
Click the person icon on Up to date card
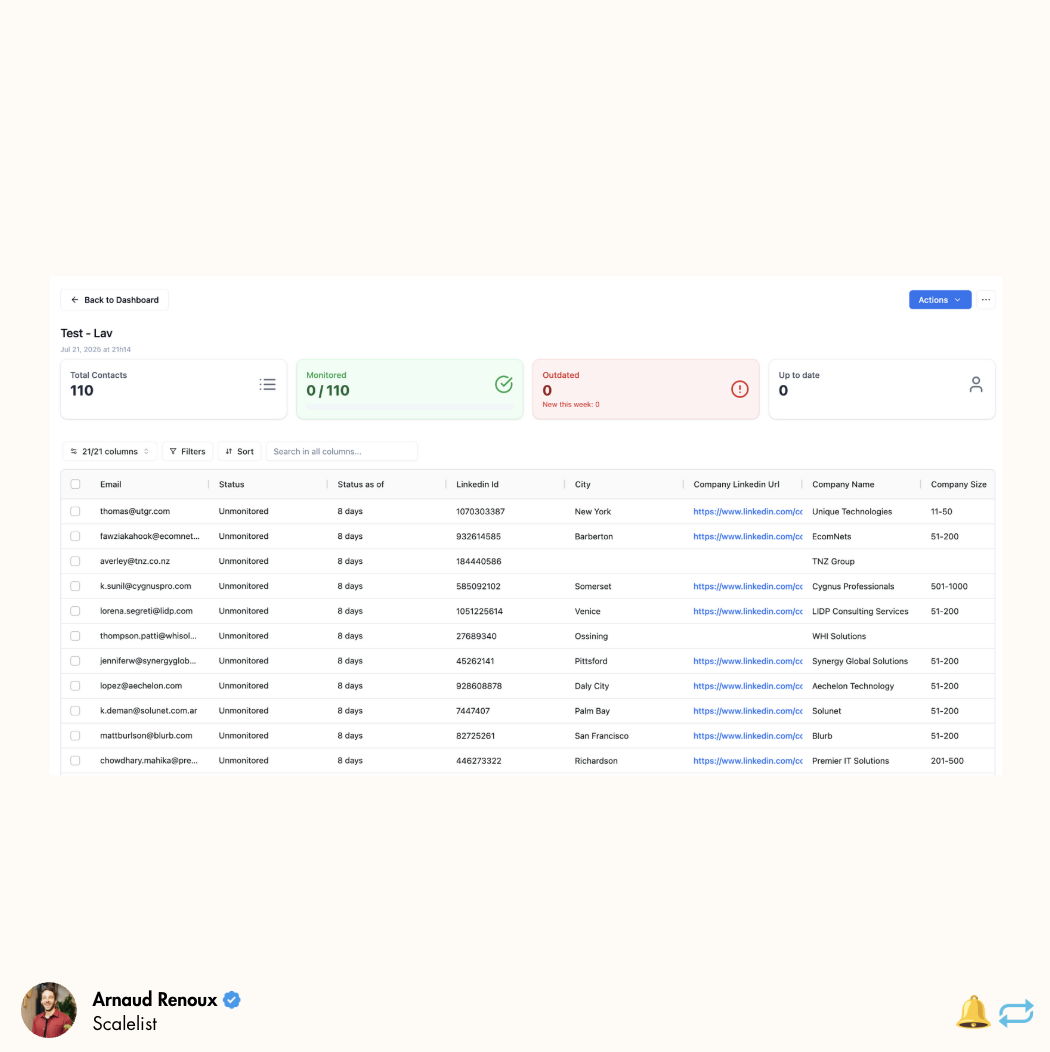coord(975,383)
